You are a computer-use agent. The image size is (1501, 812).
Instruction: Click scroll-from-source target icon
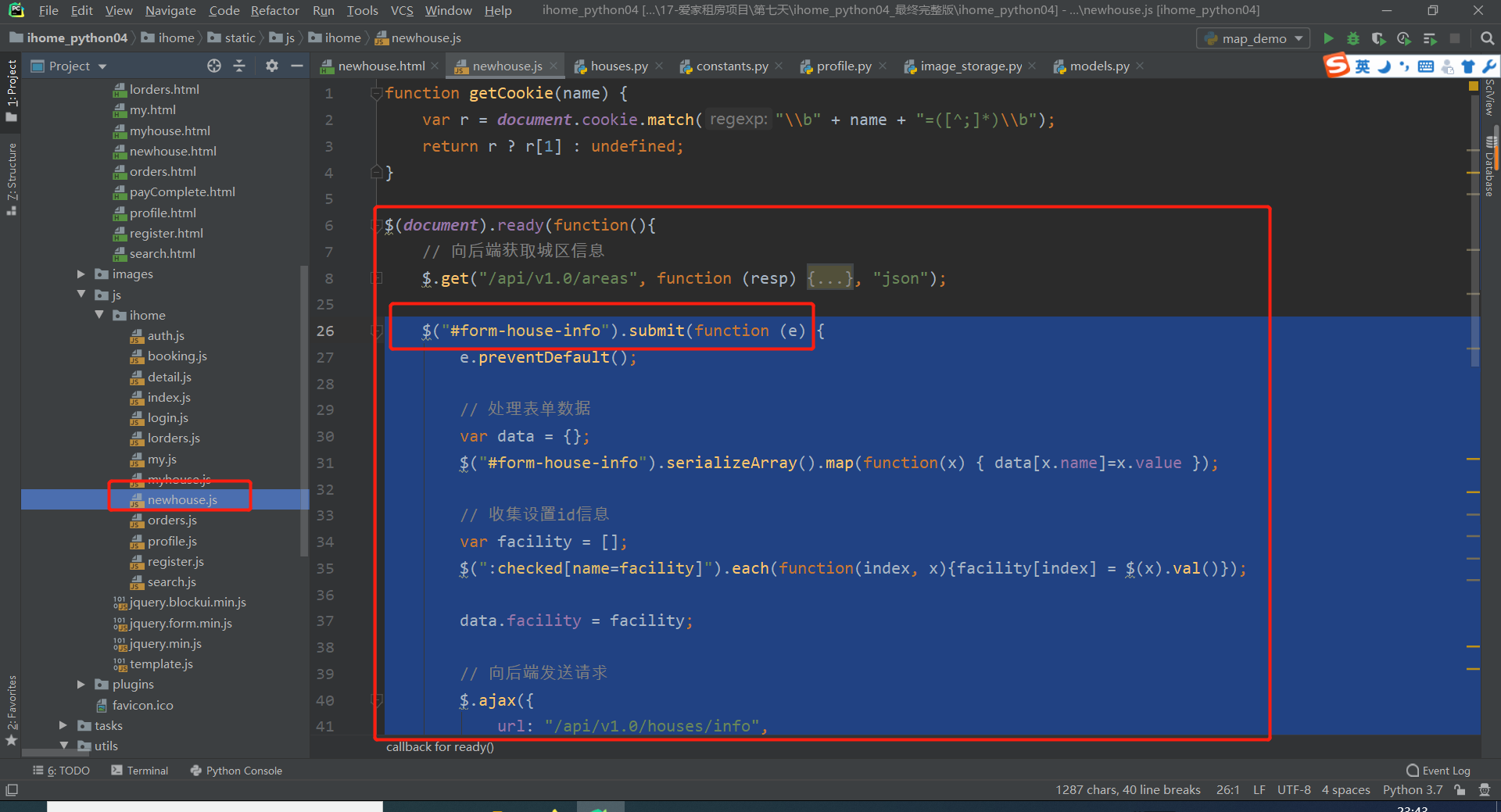(x=214, y=66)
